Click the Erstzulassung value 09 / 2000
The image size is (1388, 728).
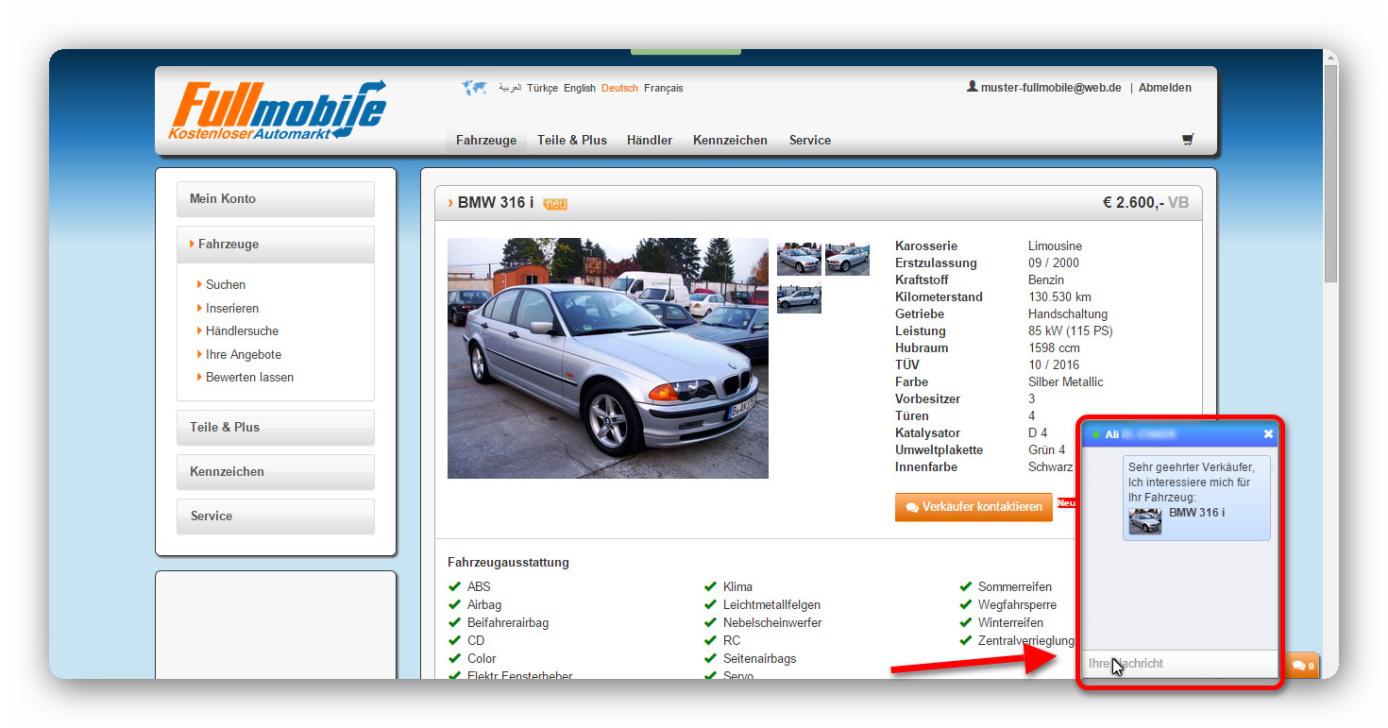[x=1053, y=263]
